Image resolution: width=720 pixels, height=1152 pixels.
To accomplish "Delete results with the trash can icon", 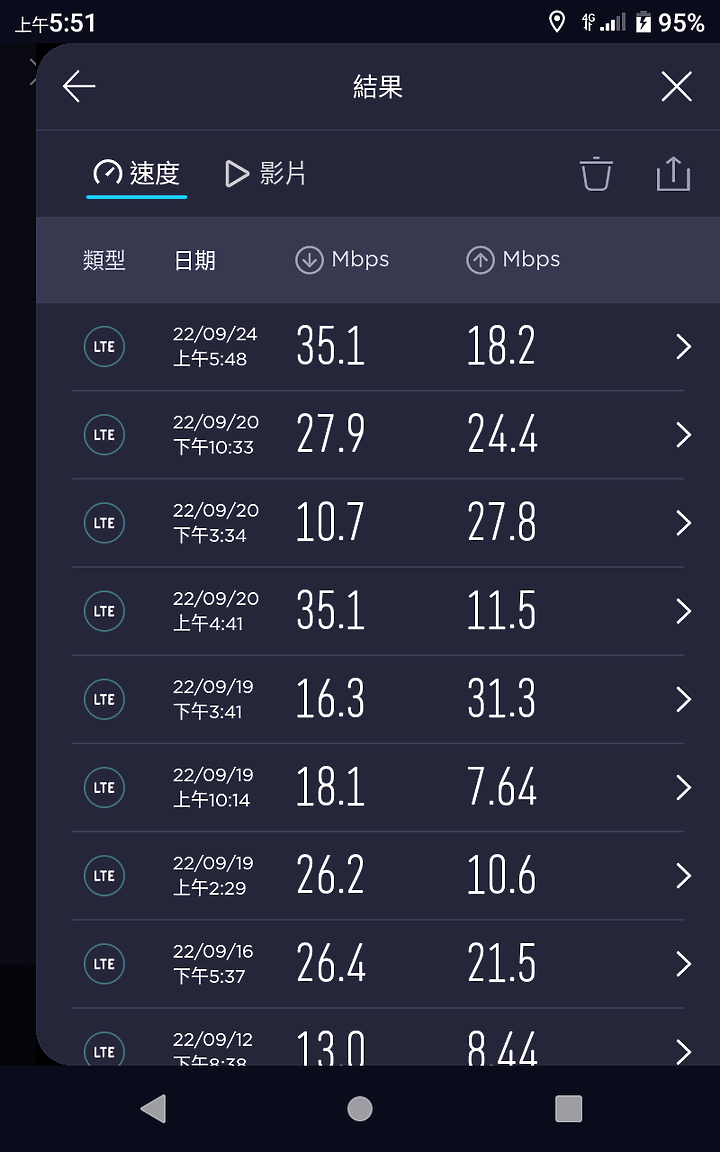I will coord(596,174).
